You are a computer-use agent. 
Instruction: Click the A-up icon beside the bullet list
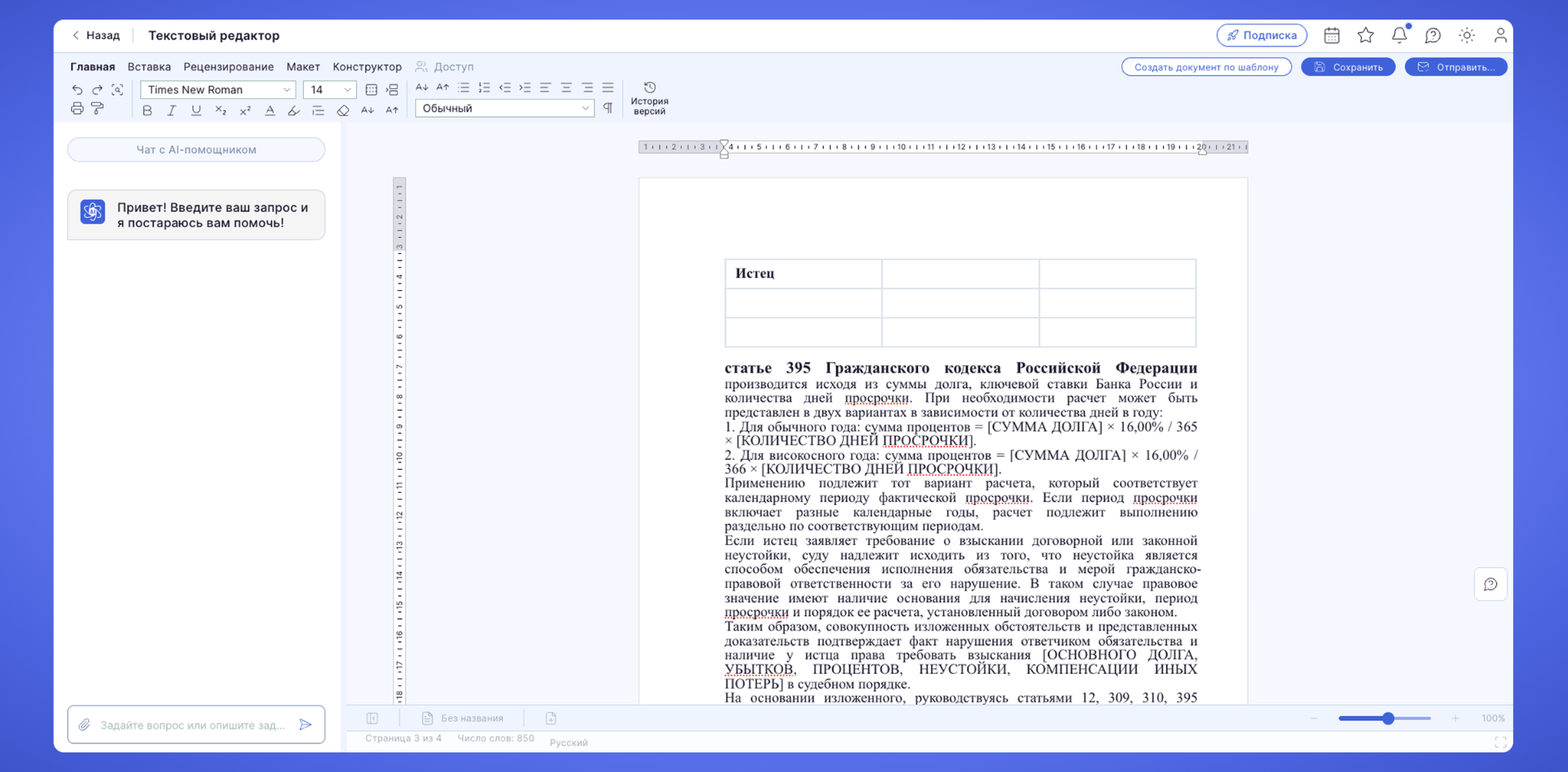(x=443, y=87)
